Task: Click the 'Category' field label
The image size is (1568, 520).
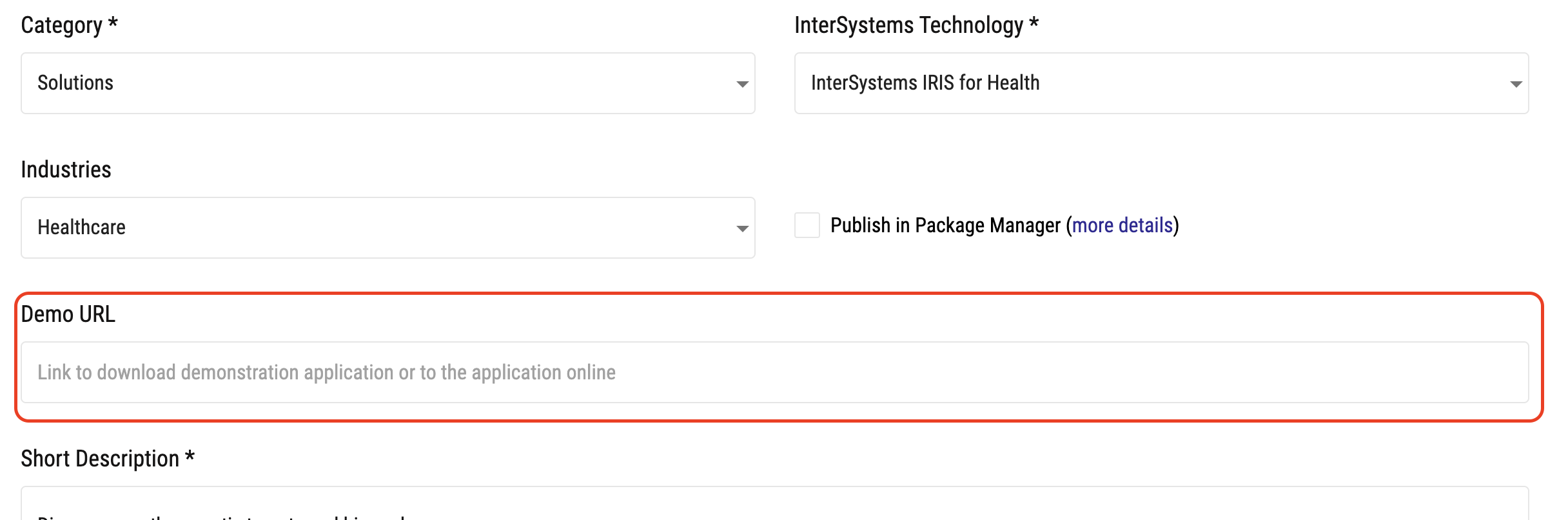Action: tap(61, 25)
